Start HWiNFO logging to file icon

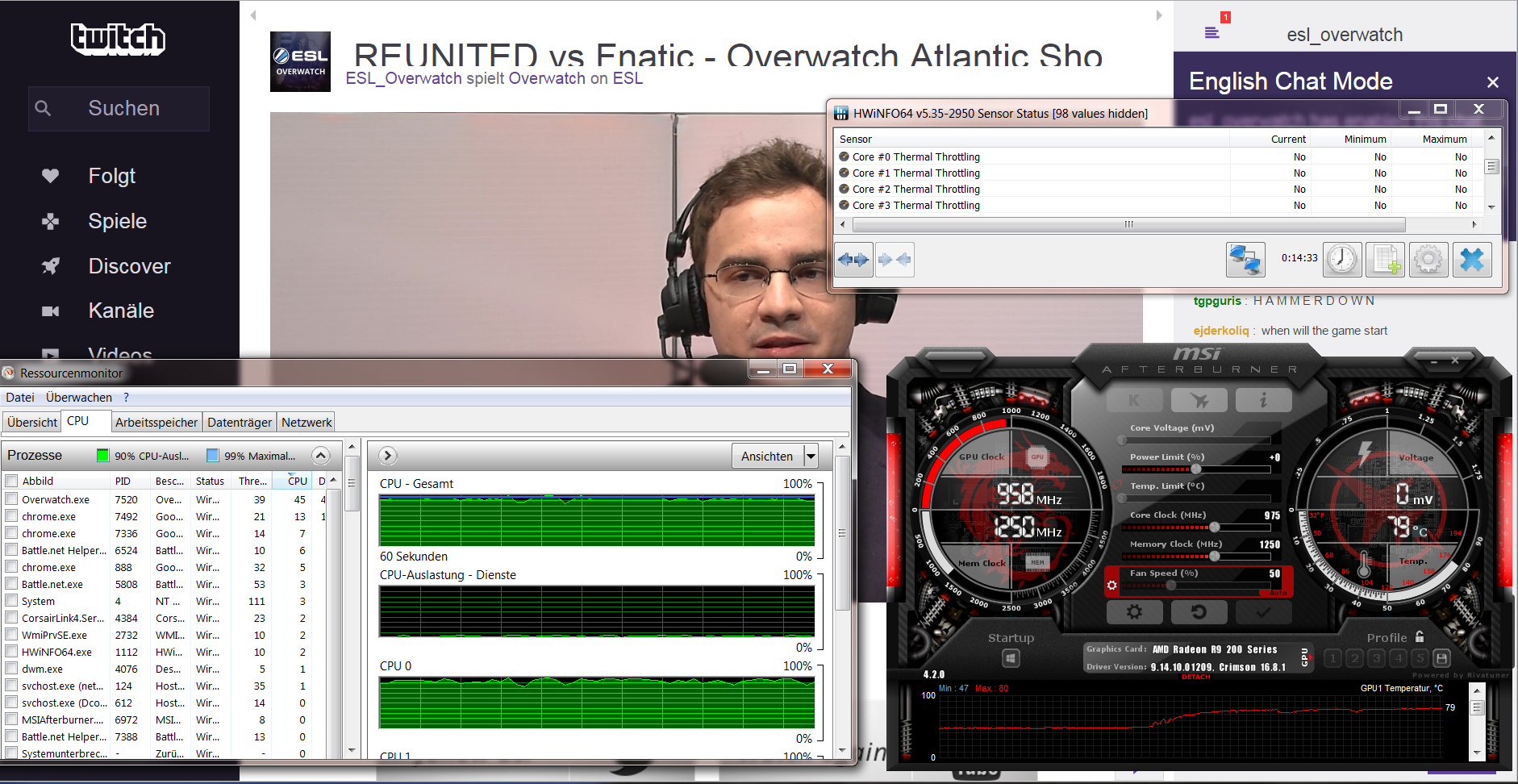tap(1386, 260)
